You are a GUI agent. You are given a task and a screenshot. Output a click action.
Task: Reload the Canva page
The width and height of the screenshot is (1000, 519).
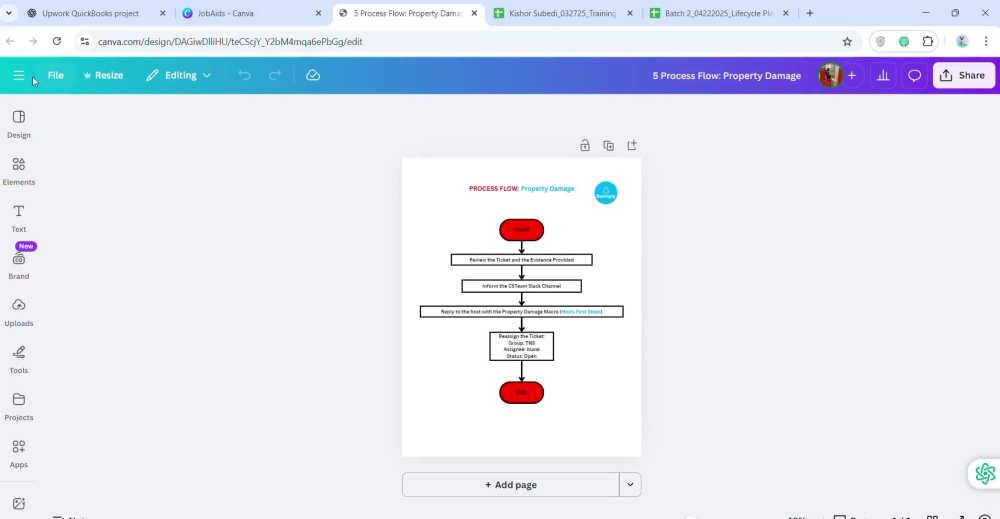57,41
